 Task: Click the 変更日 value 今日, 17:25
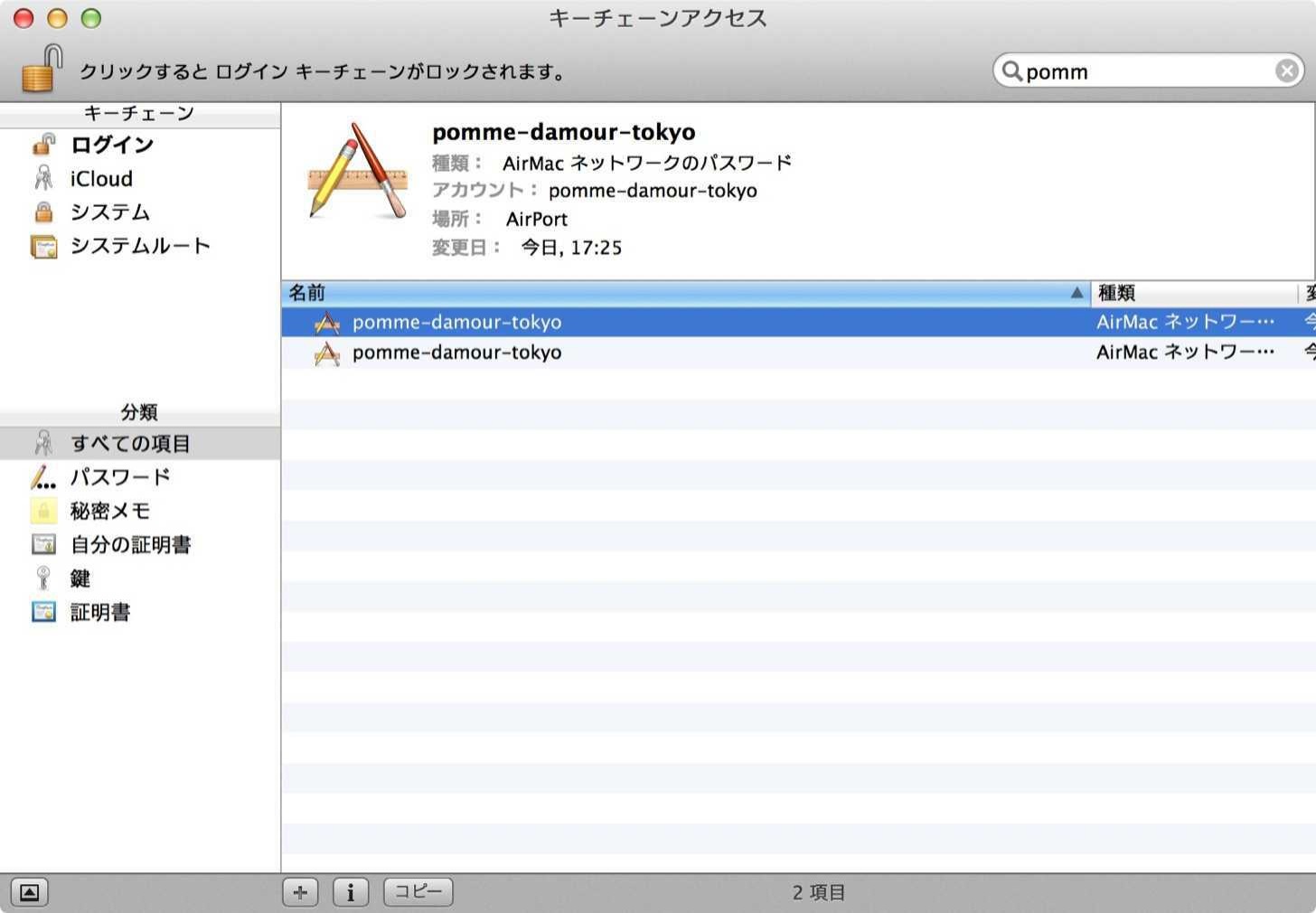(x=571, y=248)
